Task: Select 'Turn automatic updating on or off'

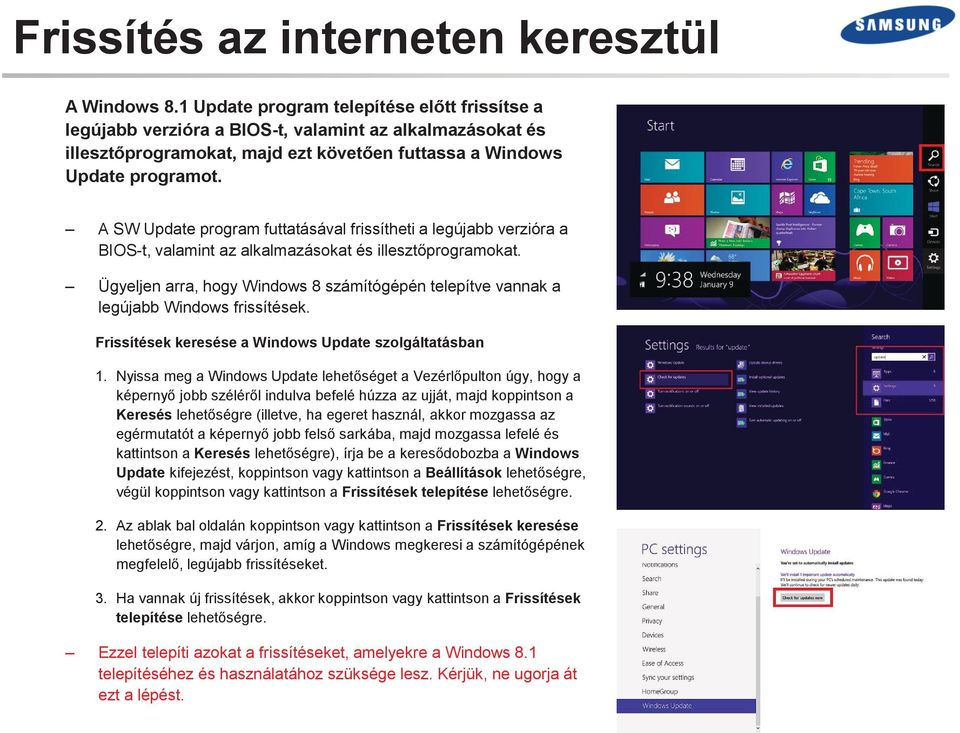Action: pos(769,422)
